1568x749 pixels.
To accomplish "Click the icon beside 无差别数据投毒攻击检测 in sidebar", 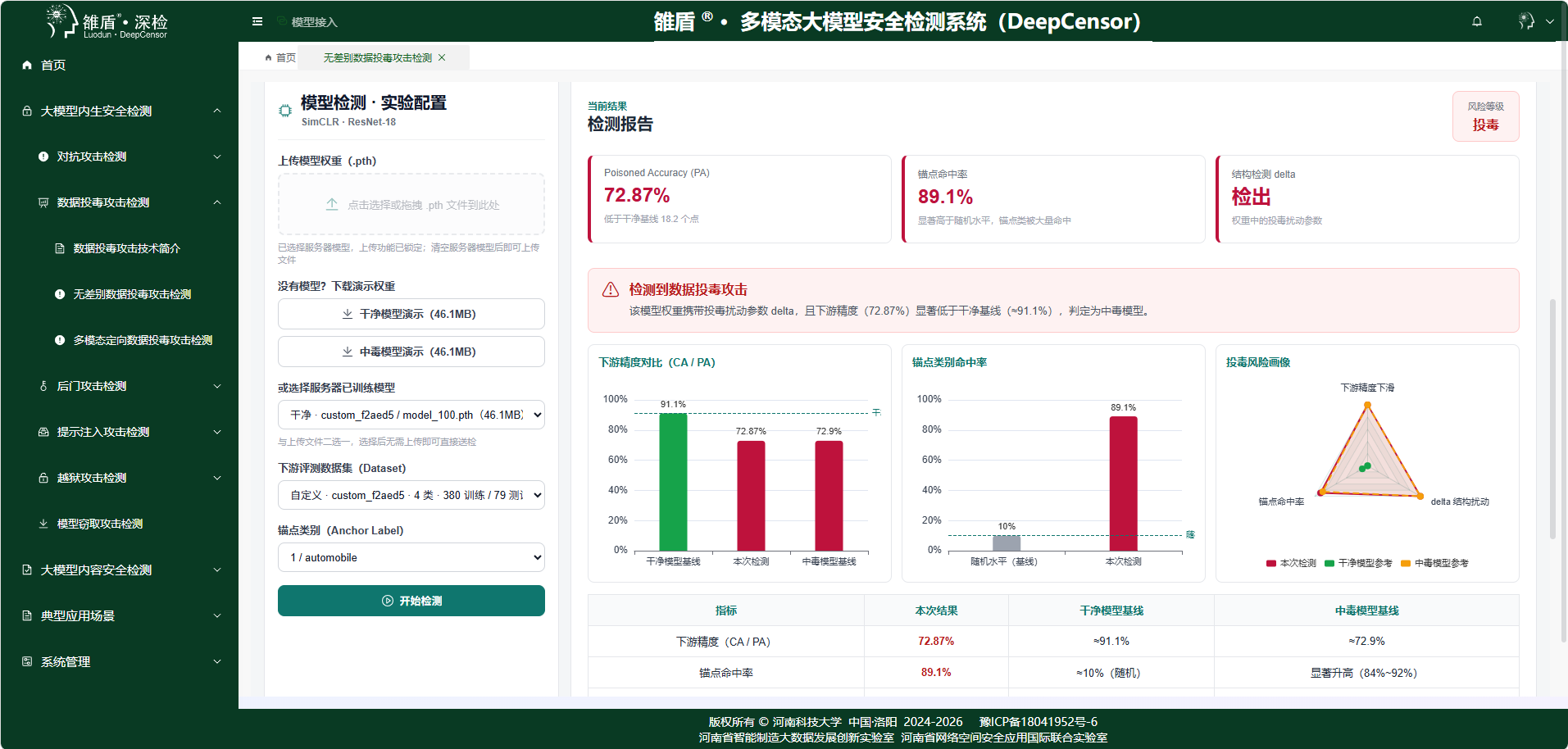I will (x=60, y=294).
